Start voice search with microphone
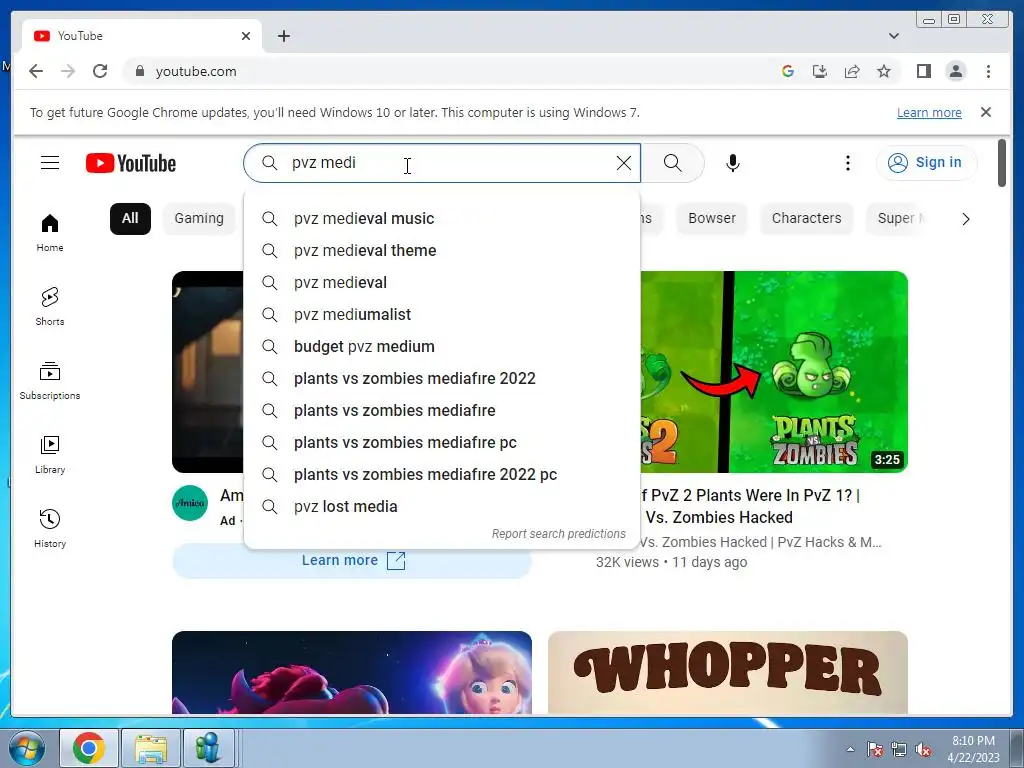The width and height of the screenshot is (1024, 768). point(733,163)
